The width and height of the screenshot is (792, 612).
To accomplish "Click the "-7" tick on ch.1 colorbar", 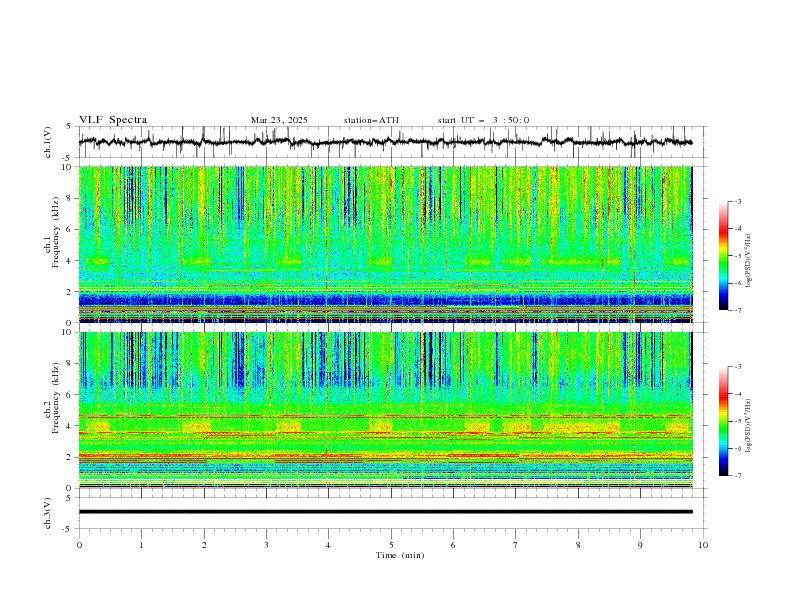I will point(737,310).
